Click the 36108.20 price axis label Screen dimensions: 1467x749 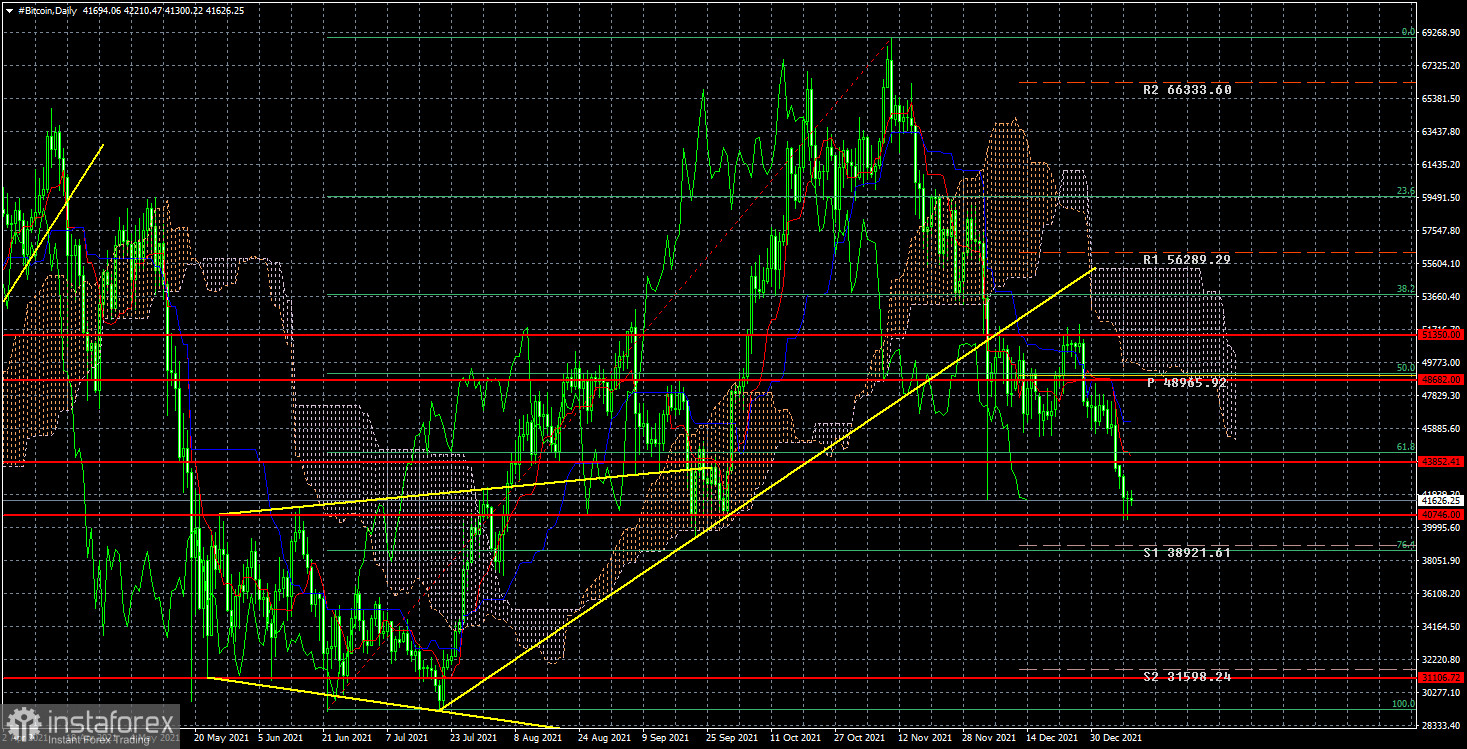(x=1442, y=594)
